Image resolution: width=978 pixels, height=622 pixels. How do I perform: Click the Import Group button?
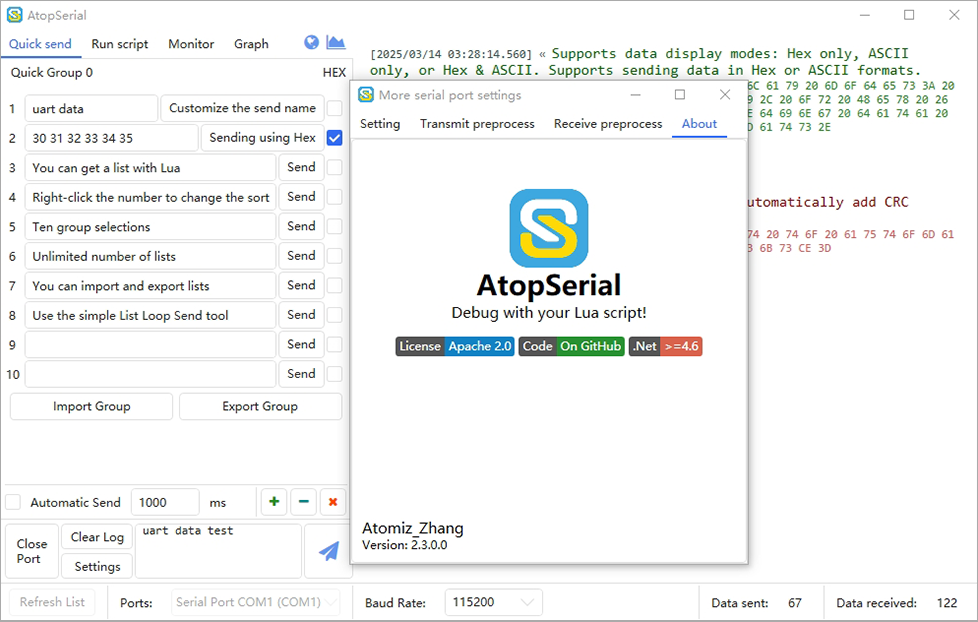(x=91, y=406)
